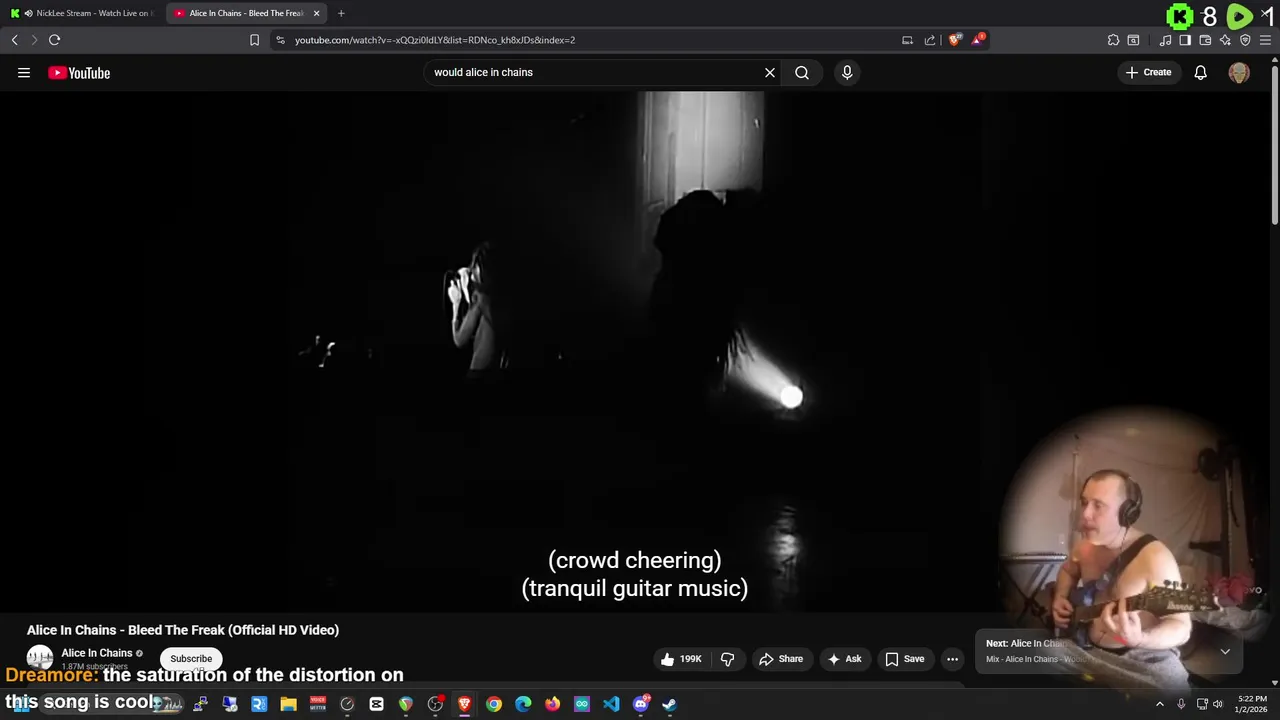Launch Google Chrome from taskbar
1280x720 pixels.
494,704
